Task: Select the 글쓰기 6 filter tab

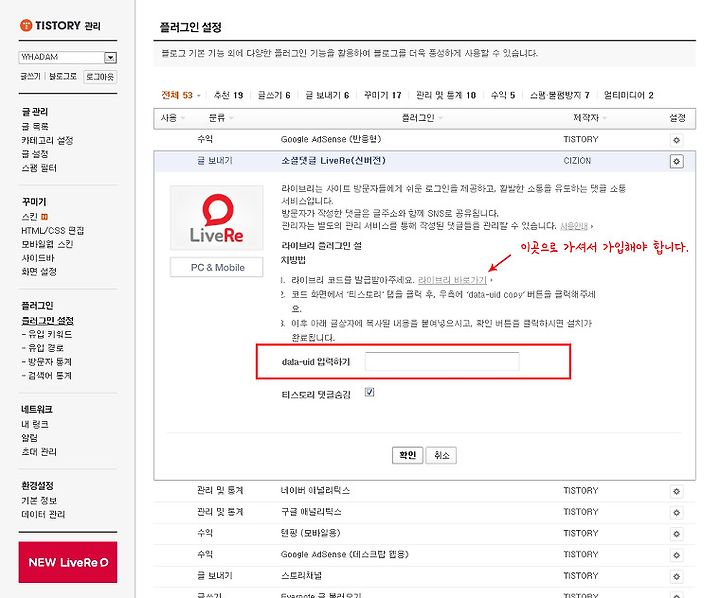Action: pos(274,95)
